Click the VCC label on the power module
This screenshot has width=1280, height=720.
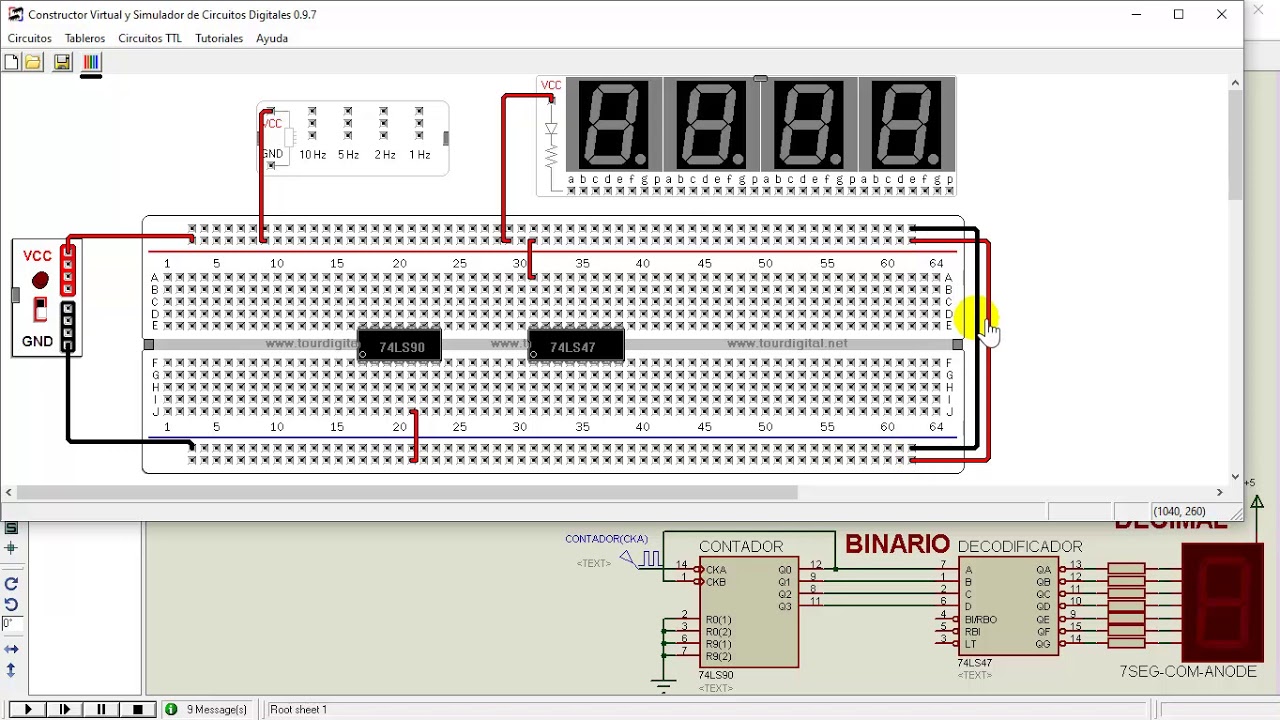(x=37, y=256)
